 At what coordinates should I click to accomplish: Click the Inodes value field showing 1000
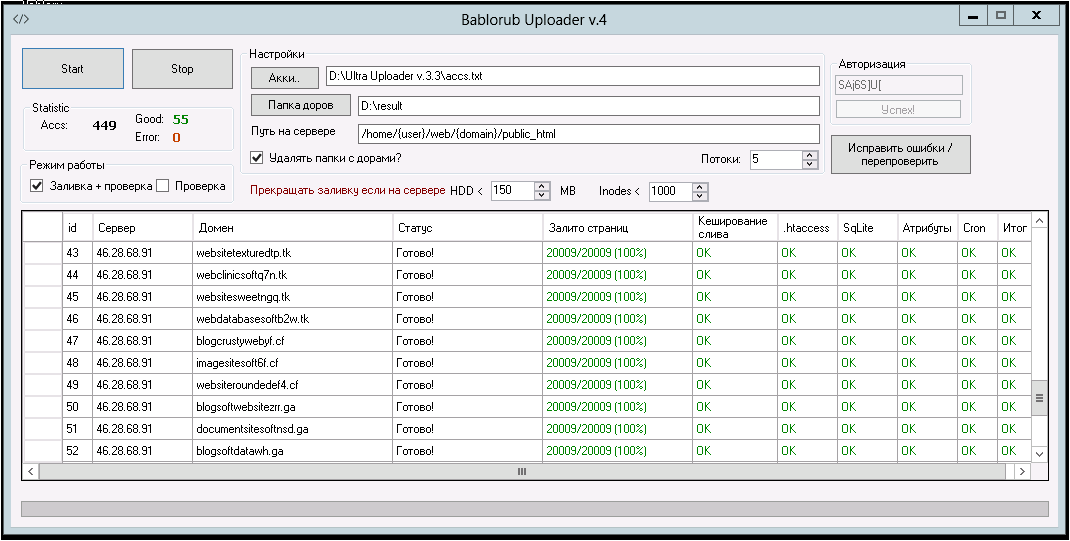pyautogui.click(x=670, y=191)
